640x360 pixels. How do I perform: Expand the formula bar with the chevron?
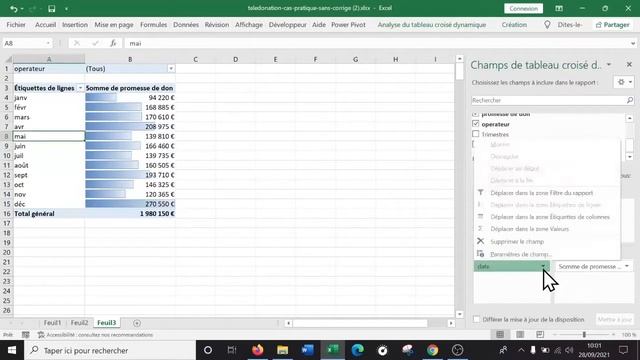point(633,43)
